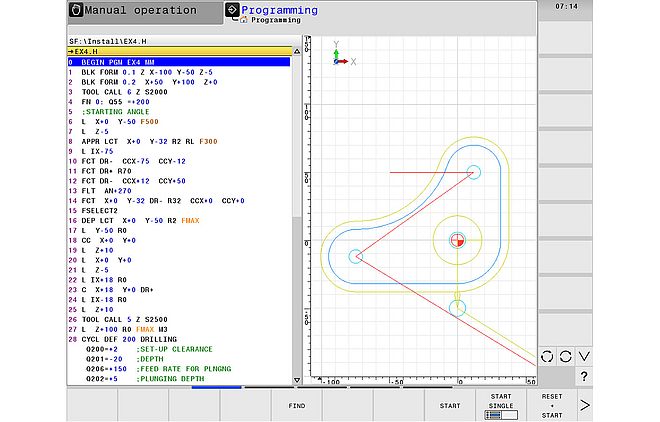This screenshot has width=660, height=422.
Task: Click the scroll up arrow of program list
Action: coord(296,50)
